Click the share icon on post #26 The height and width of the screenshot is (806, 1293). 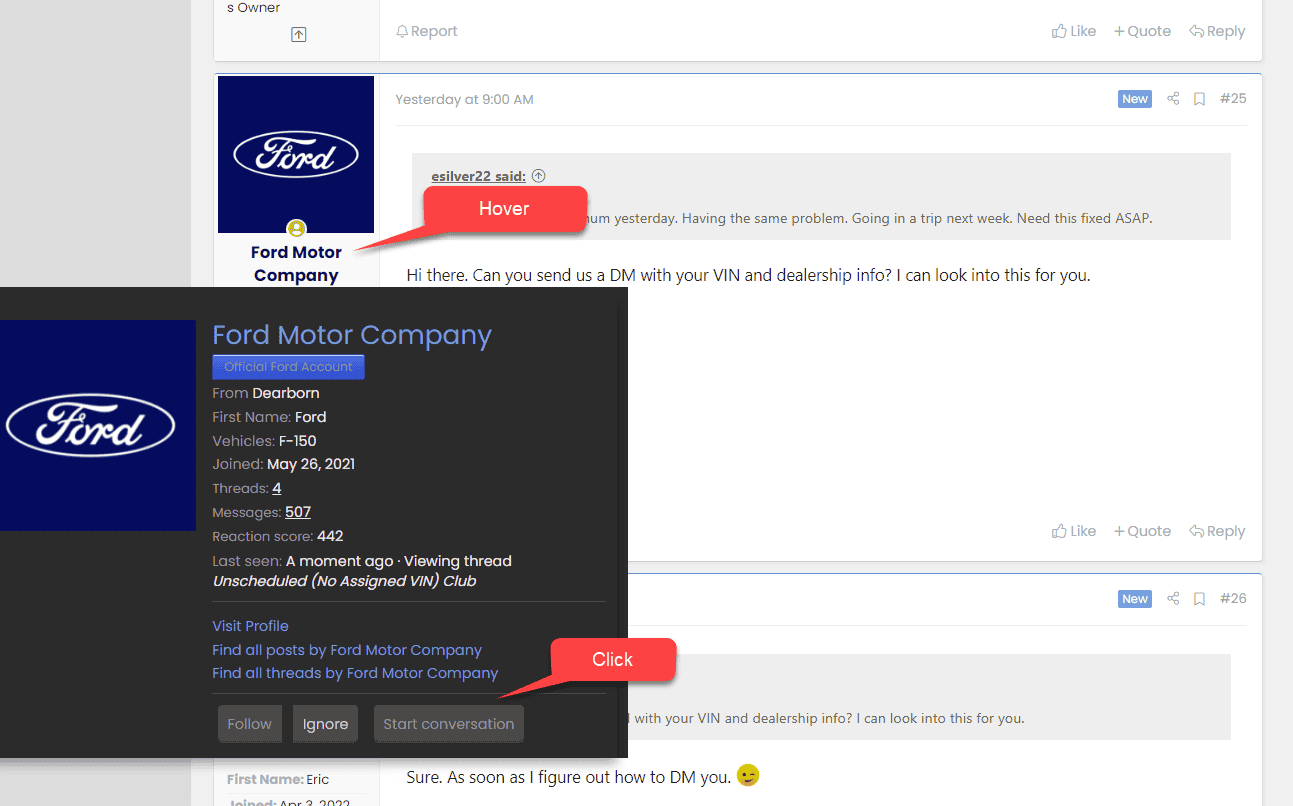click(1173, 599)
